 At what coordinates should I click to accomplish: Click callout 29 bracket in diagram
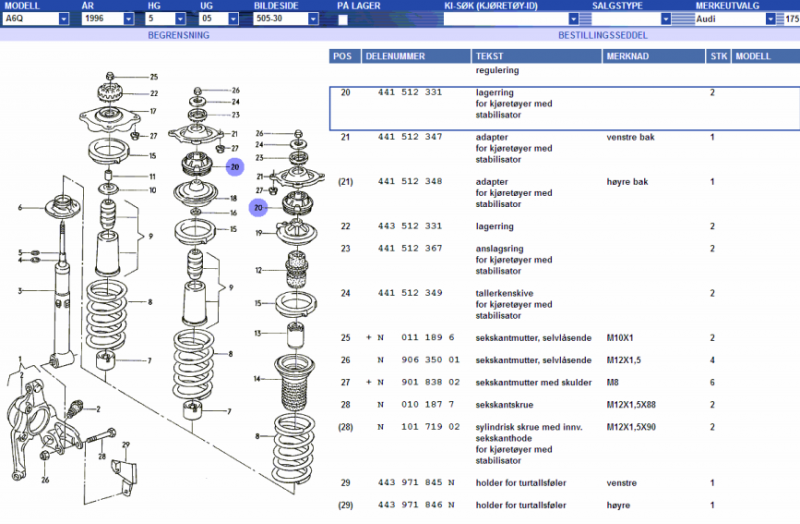click(125, 444)
